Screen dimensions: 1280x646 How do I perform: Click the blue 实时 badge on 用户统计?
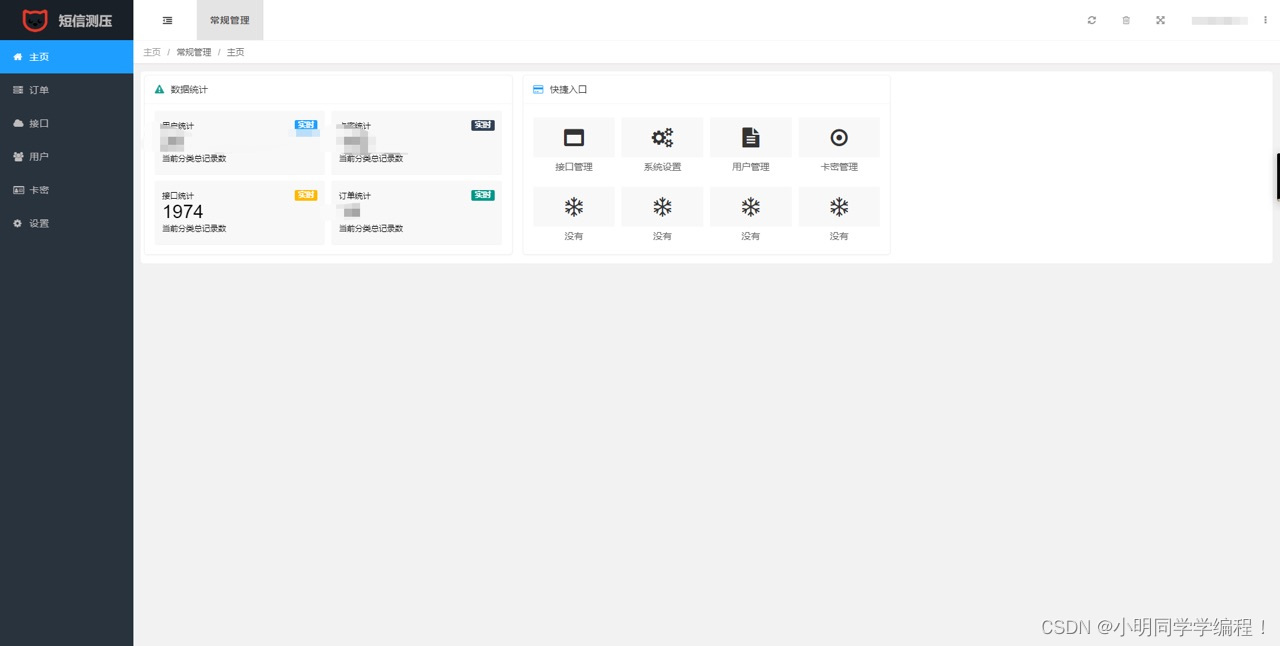tap(306, 125)
